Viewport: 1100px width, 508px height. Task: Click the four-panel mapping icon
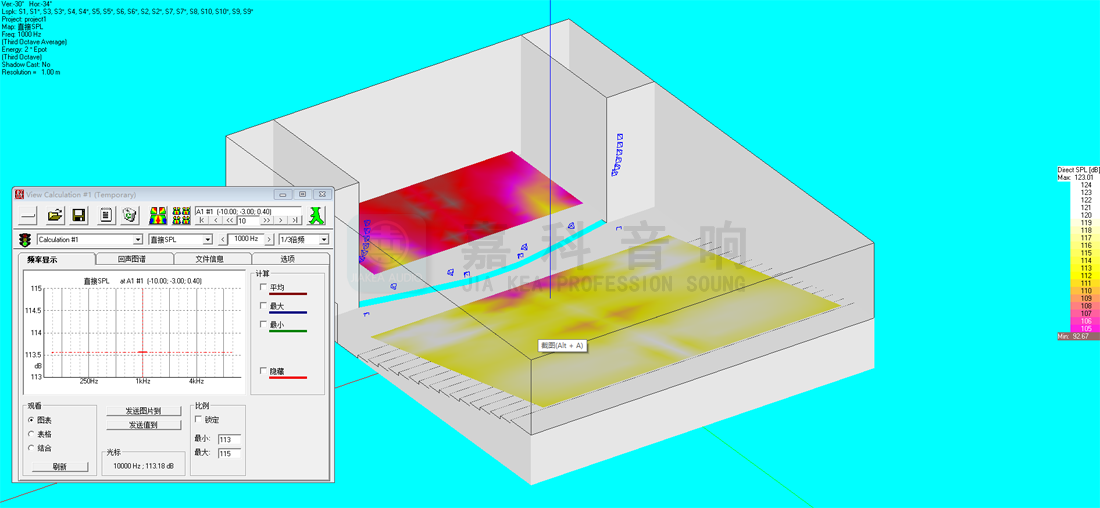(181, 215)
